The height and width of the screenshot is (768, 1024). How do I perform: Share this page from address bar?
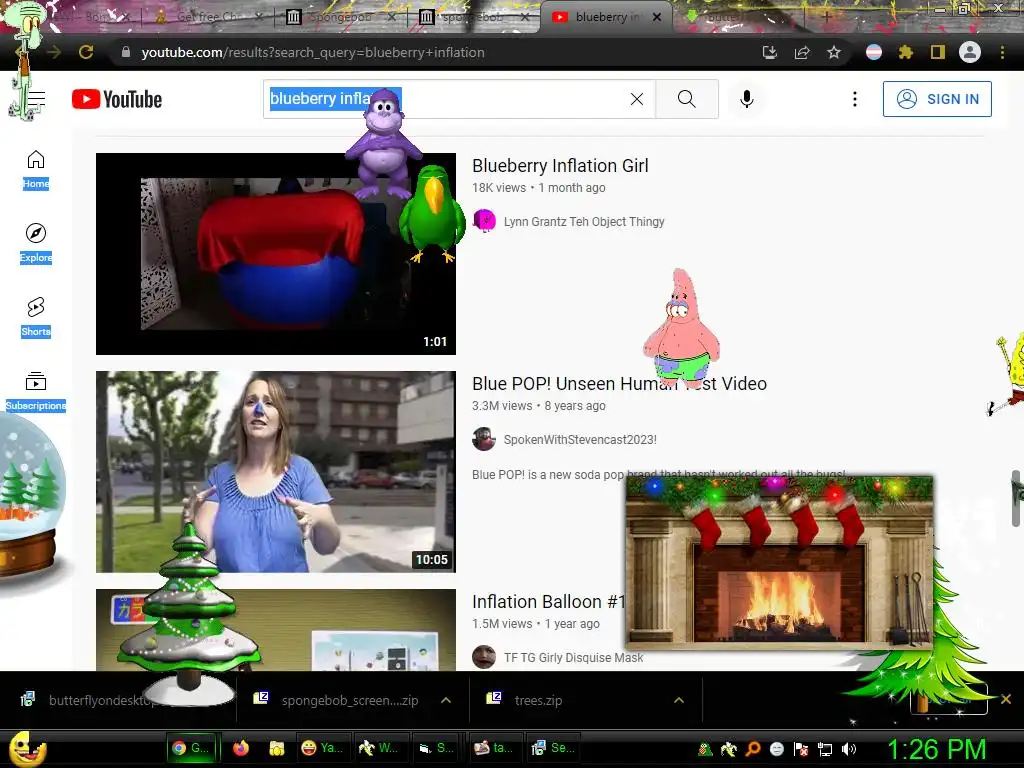pyautogui.click(x=802, y=52)
